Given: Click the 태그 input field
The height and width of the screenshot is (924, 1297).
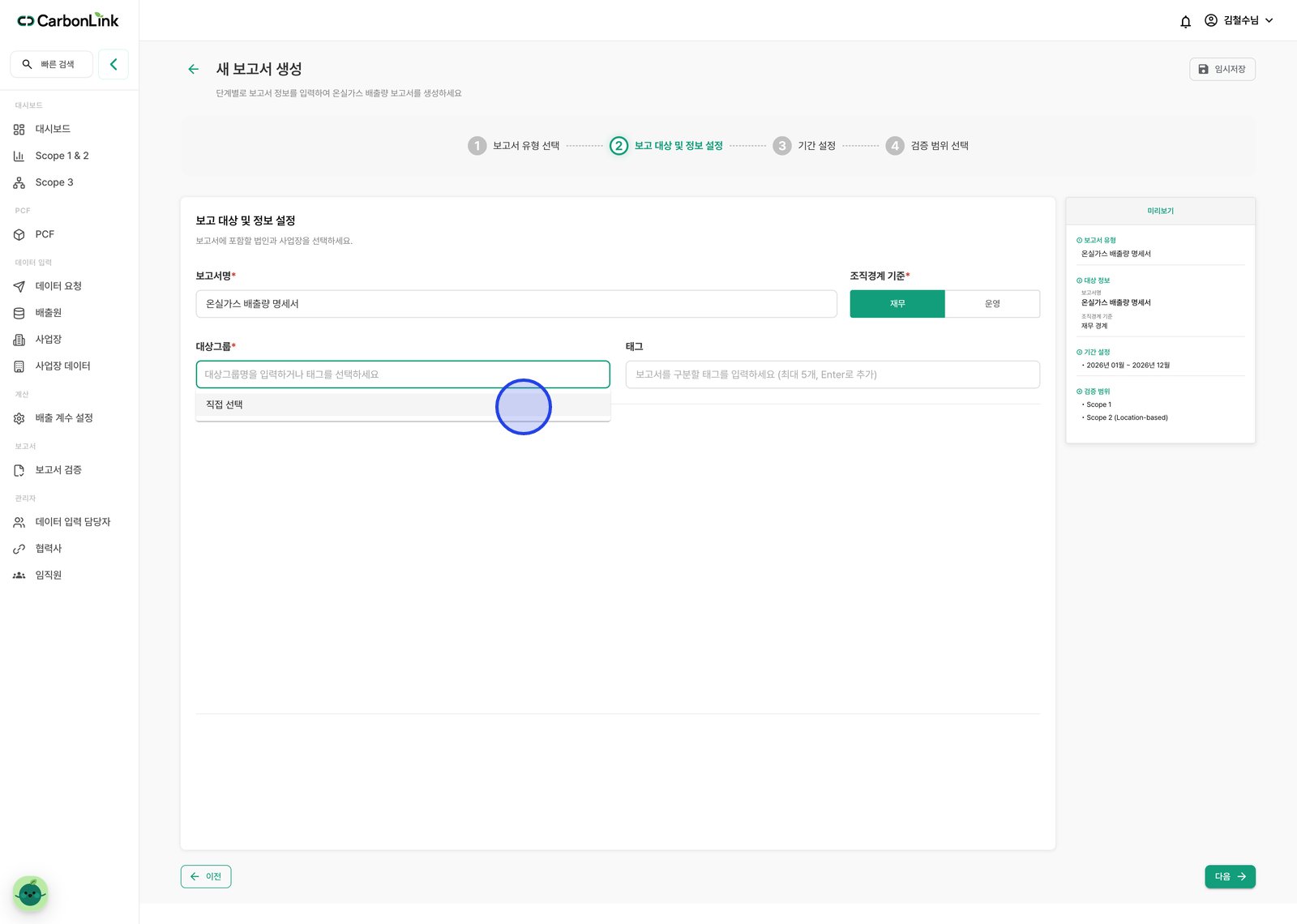Looking at the screenshot, I should tap(833, 374).
